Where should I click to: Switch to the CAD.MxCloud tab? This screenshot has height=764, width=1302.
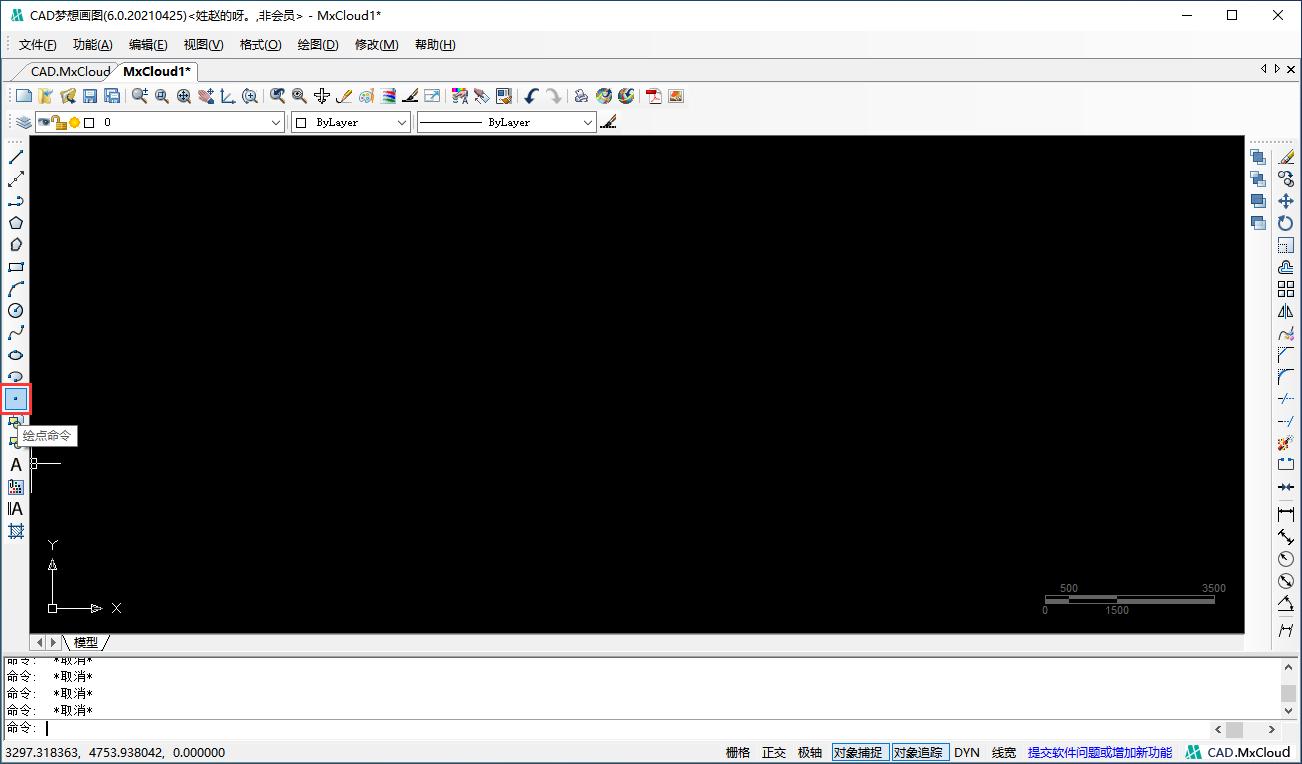pyautogui.click(x=70, y=71)
